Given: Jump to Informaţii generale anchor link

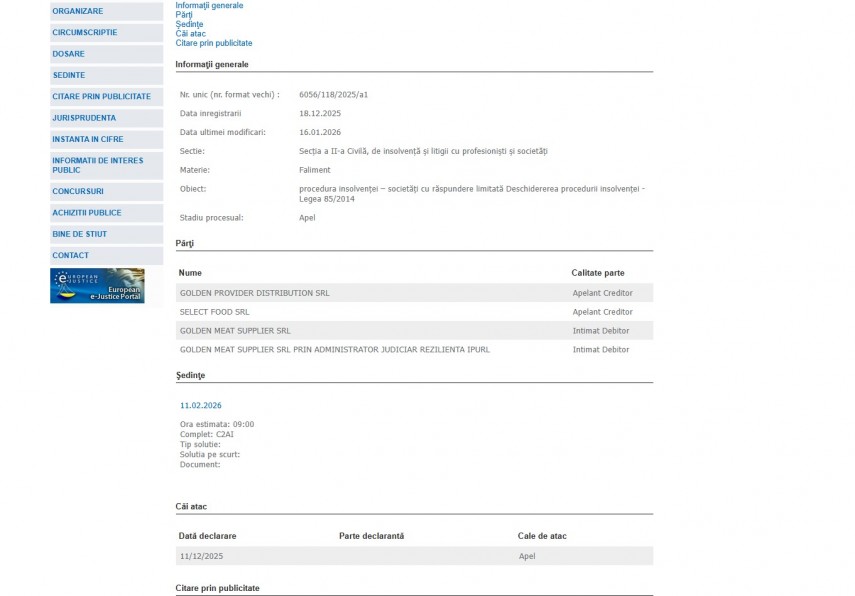Looking at the screenshot, I should pyautogui.click(x=209, y=5).
